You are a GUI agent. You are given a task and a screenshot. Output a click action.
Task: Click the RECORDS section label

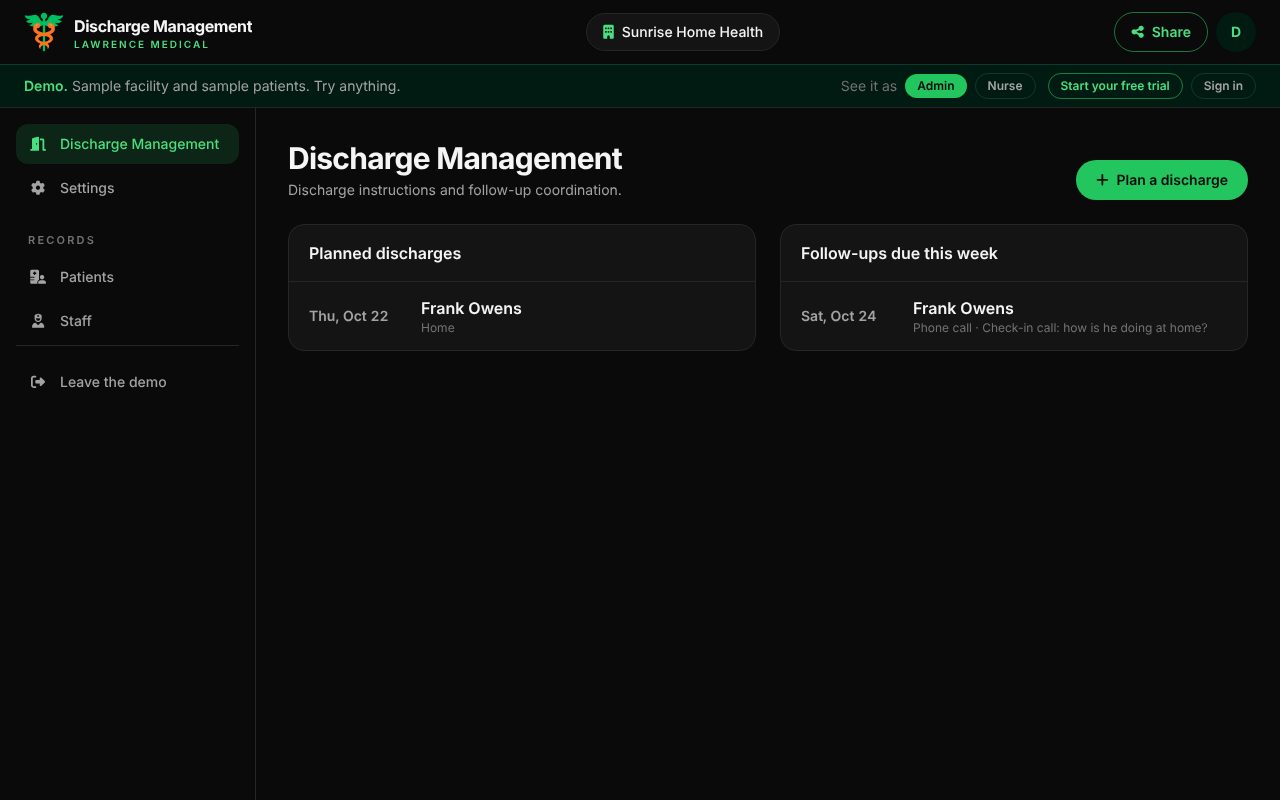coord(61,240)
